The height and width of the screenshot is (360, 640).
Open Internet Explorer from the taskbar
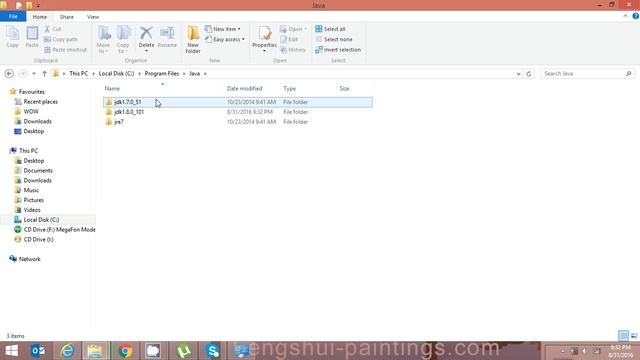(x=67, y=351)
